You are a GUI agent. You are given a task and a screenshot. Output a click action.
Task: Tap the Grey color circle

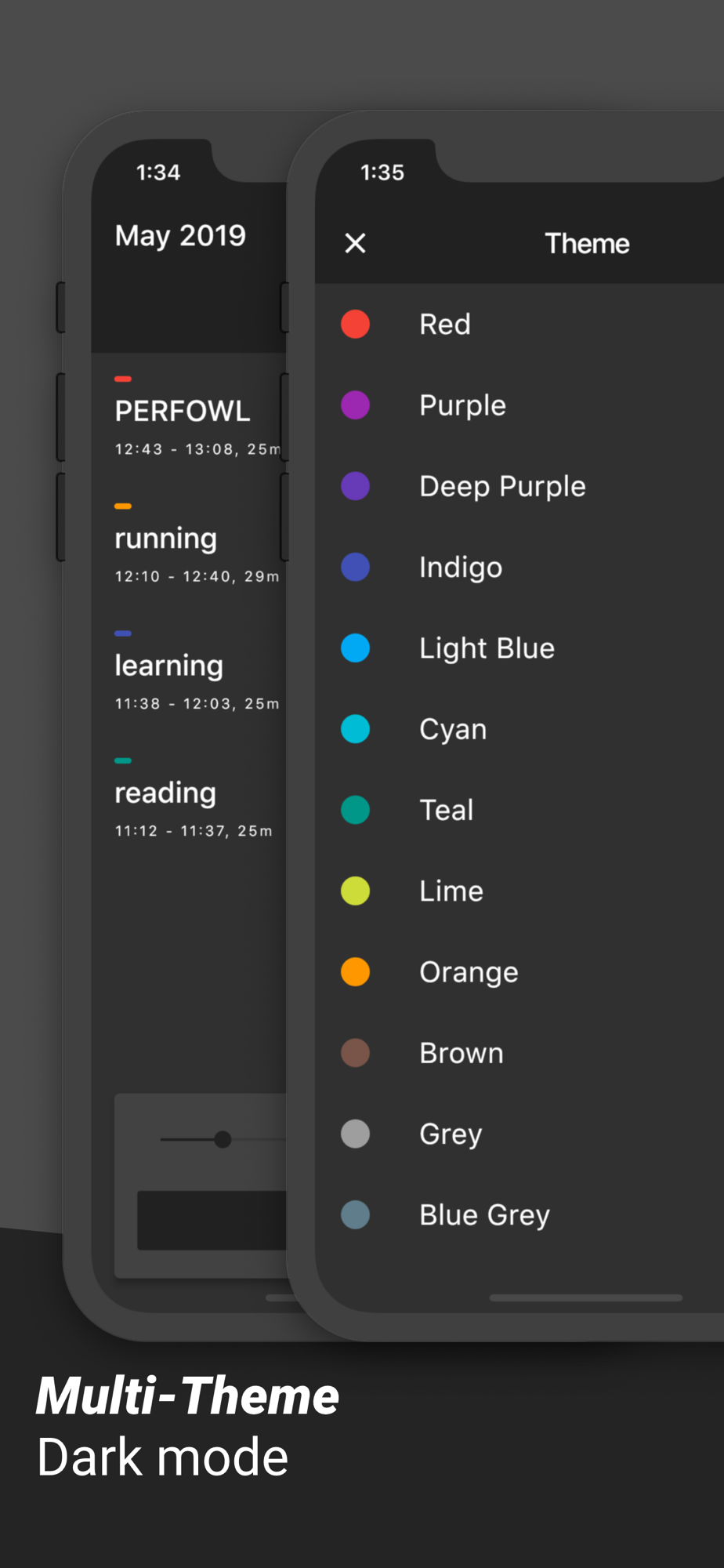(355, 1134)
